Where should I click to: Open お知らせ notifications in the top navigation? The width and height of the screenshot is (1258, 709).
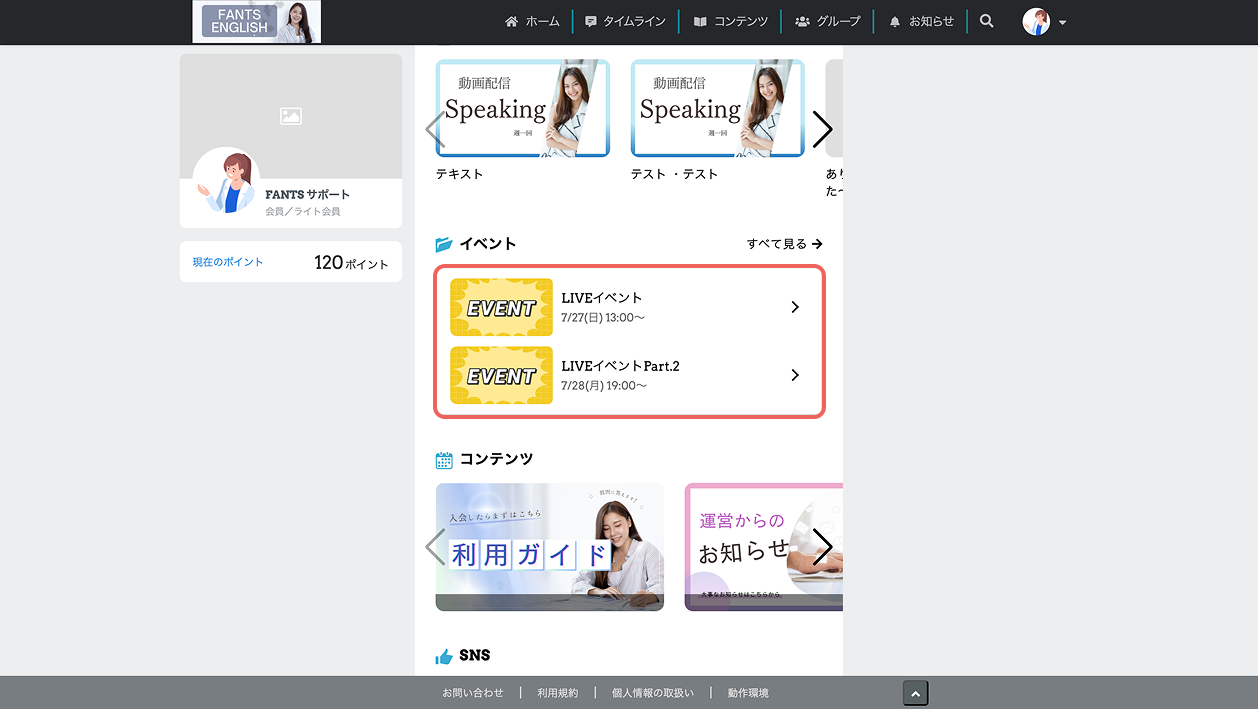pyautogui.click(x=921, y=21)
